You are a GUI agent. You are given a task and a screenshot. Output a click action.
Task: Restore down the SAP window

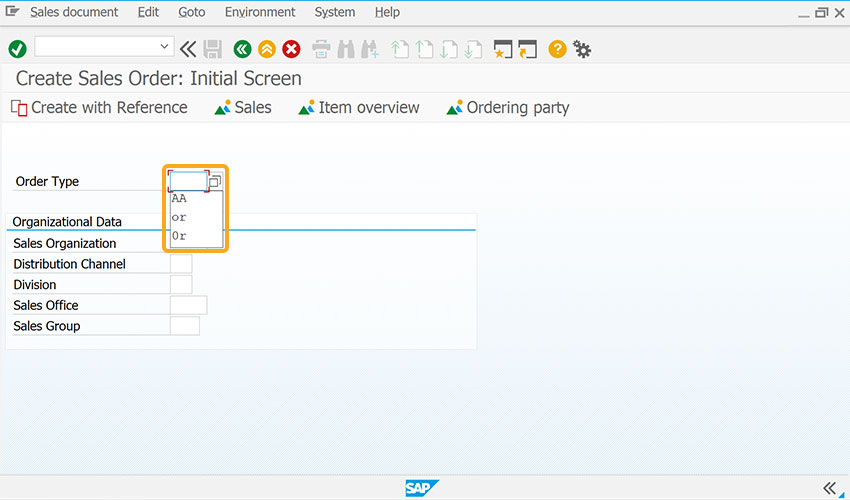(x=822, y=12)
